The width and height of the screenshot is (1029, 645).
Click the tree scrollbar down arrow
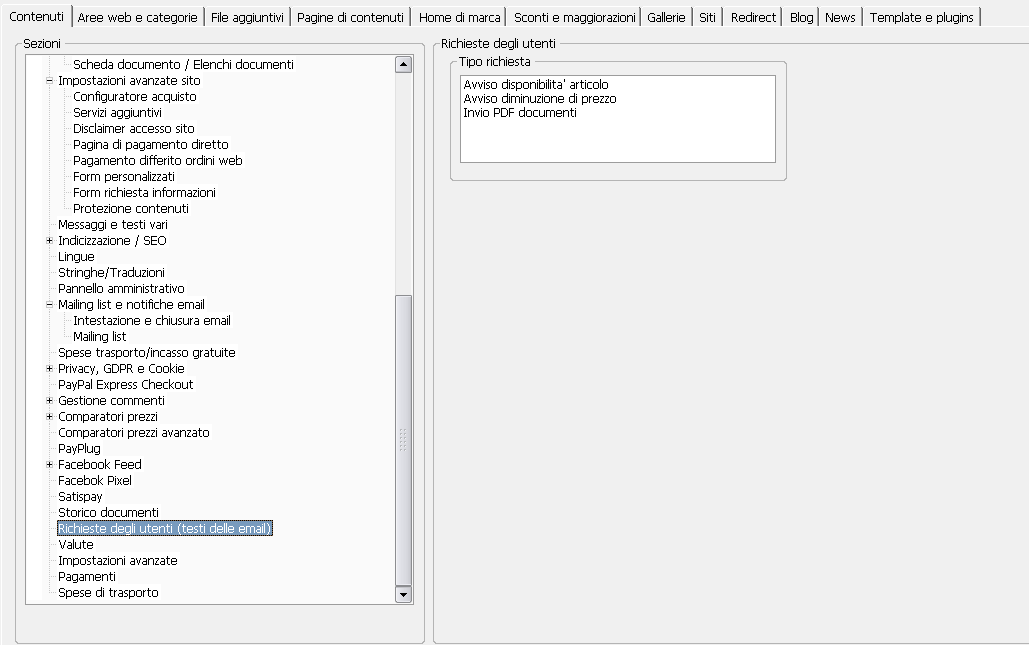404,594
